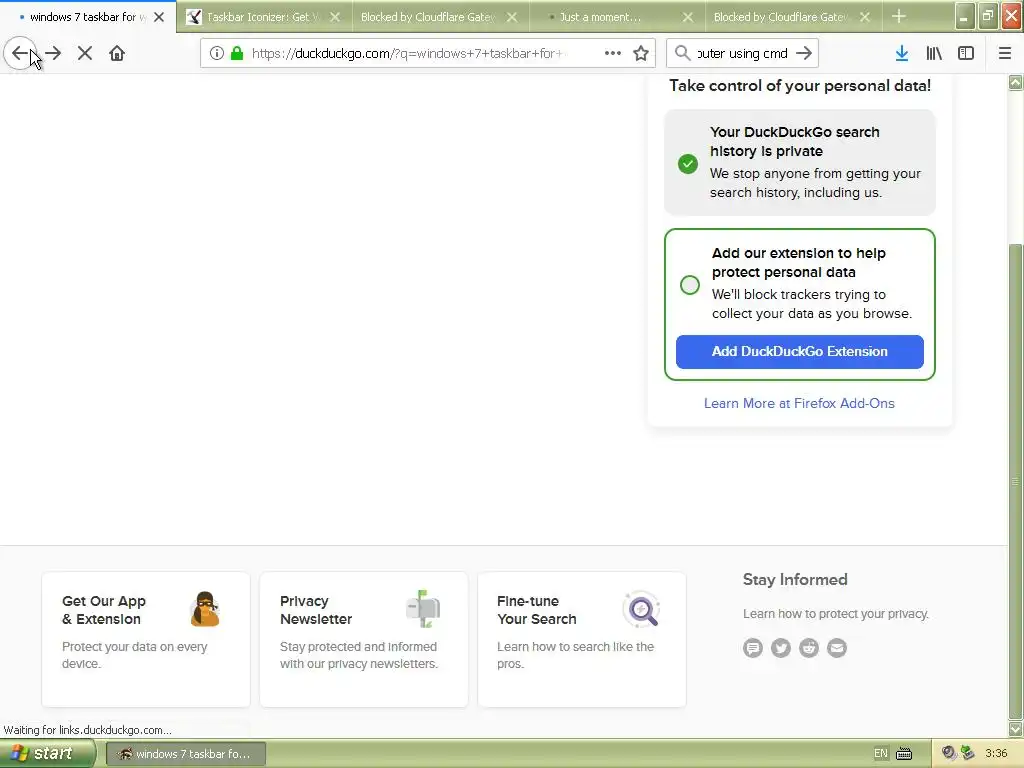Select Firefox window in taskbar
This screenshot has width=1024, height=768.
tap(185, 754)
